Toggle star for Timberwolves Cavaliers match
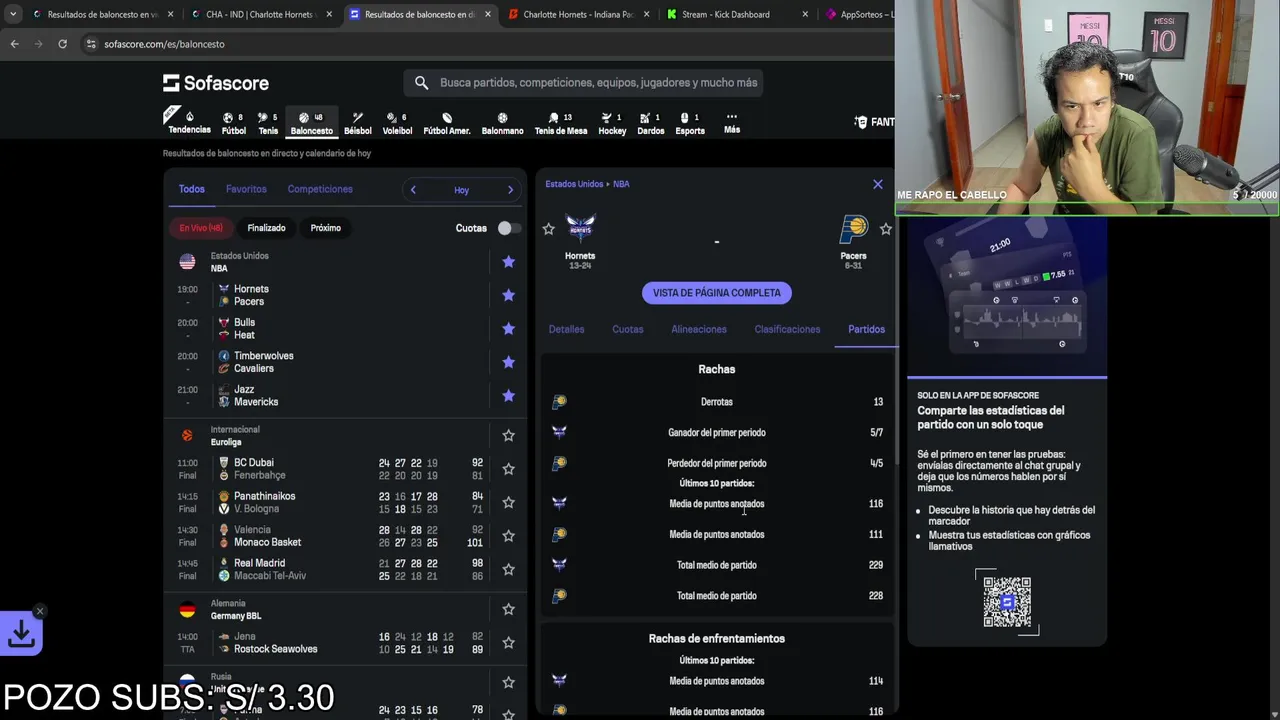The height and width of the screenshot is (720, 1280). click(508, 362)
